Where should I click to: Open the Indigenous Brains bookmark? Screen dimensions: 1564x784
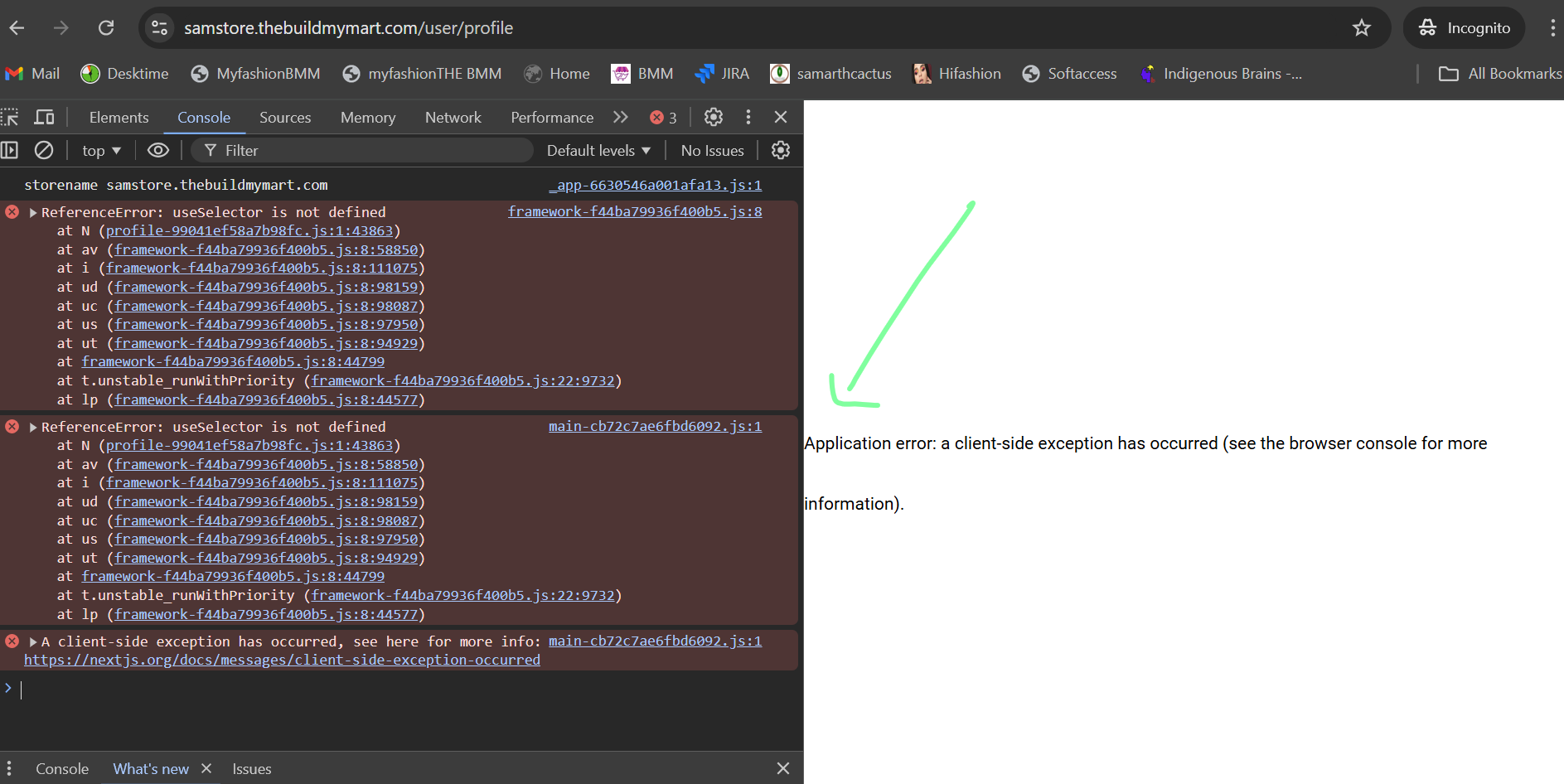[1220, 74]
